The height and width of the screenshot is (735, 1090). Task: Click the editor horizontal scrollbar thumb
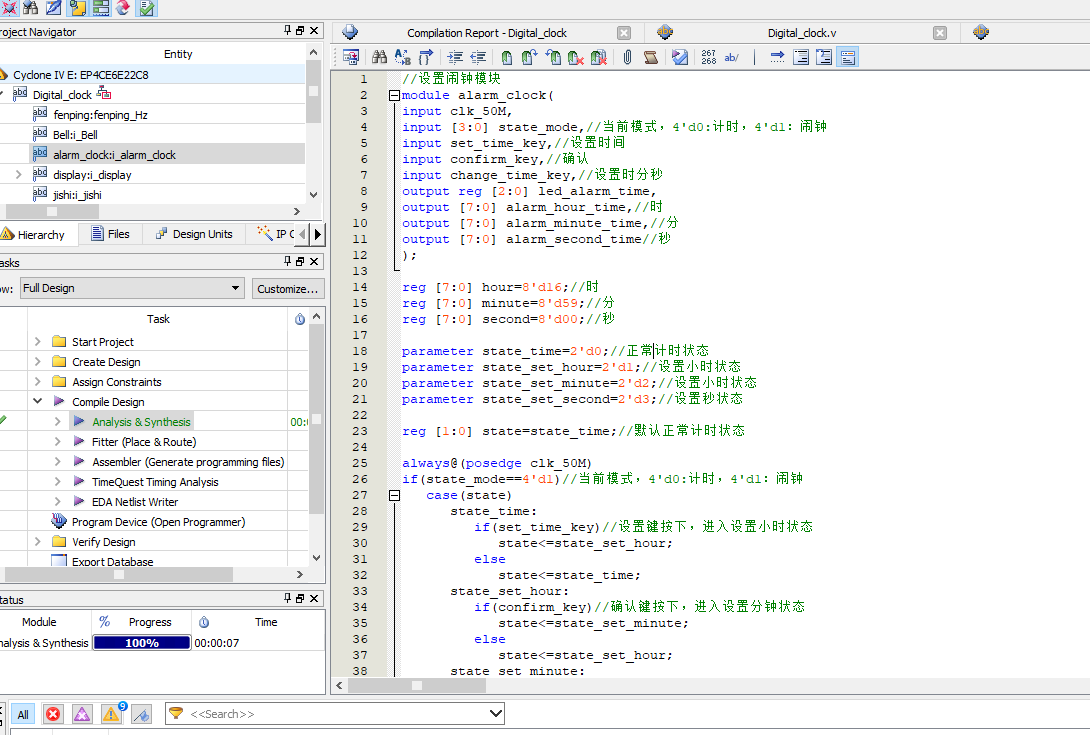pos(417,685)
